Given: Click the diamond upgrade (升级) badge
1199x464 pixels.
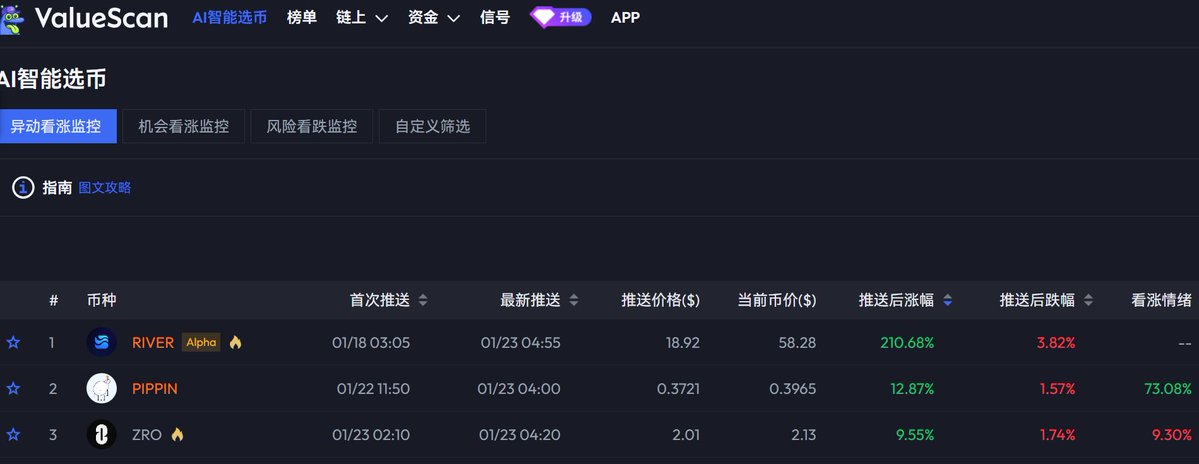Looking at the screenshot, I should [x=560, y=17].
